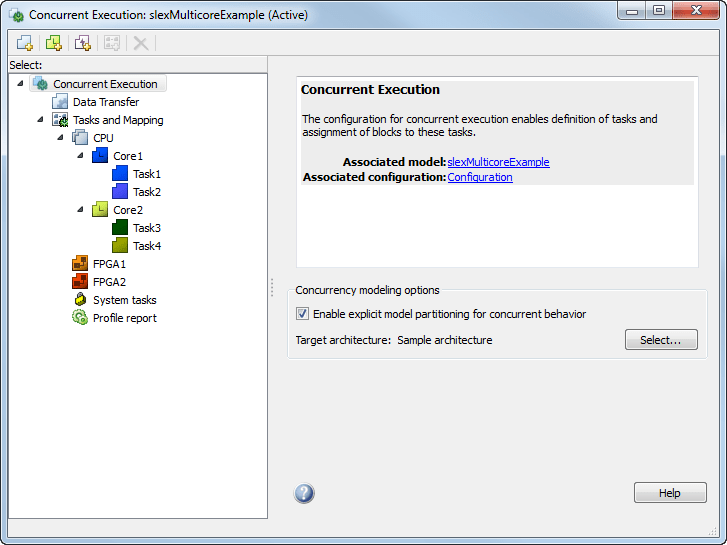Open the slexMulticoreExample model link
Image resolution: width=727 pixels, height=545 pixels.
498,162
